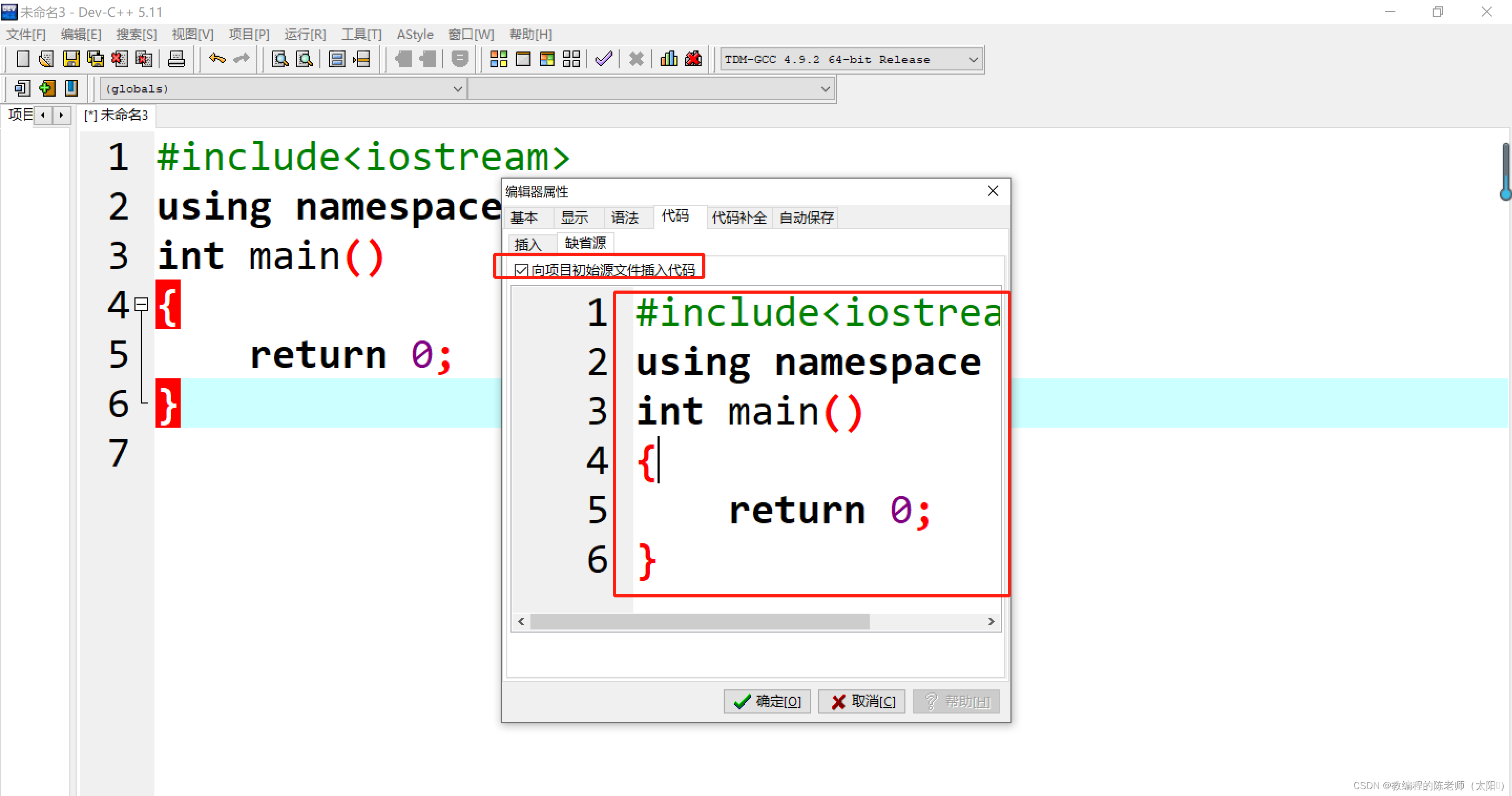
Task: Select the [*] 未命名3 editor tab
Action: (116, 115)
